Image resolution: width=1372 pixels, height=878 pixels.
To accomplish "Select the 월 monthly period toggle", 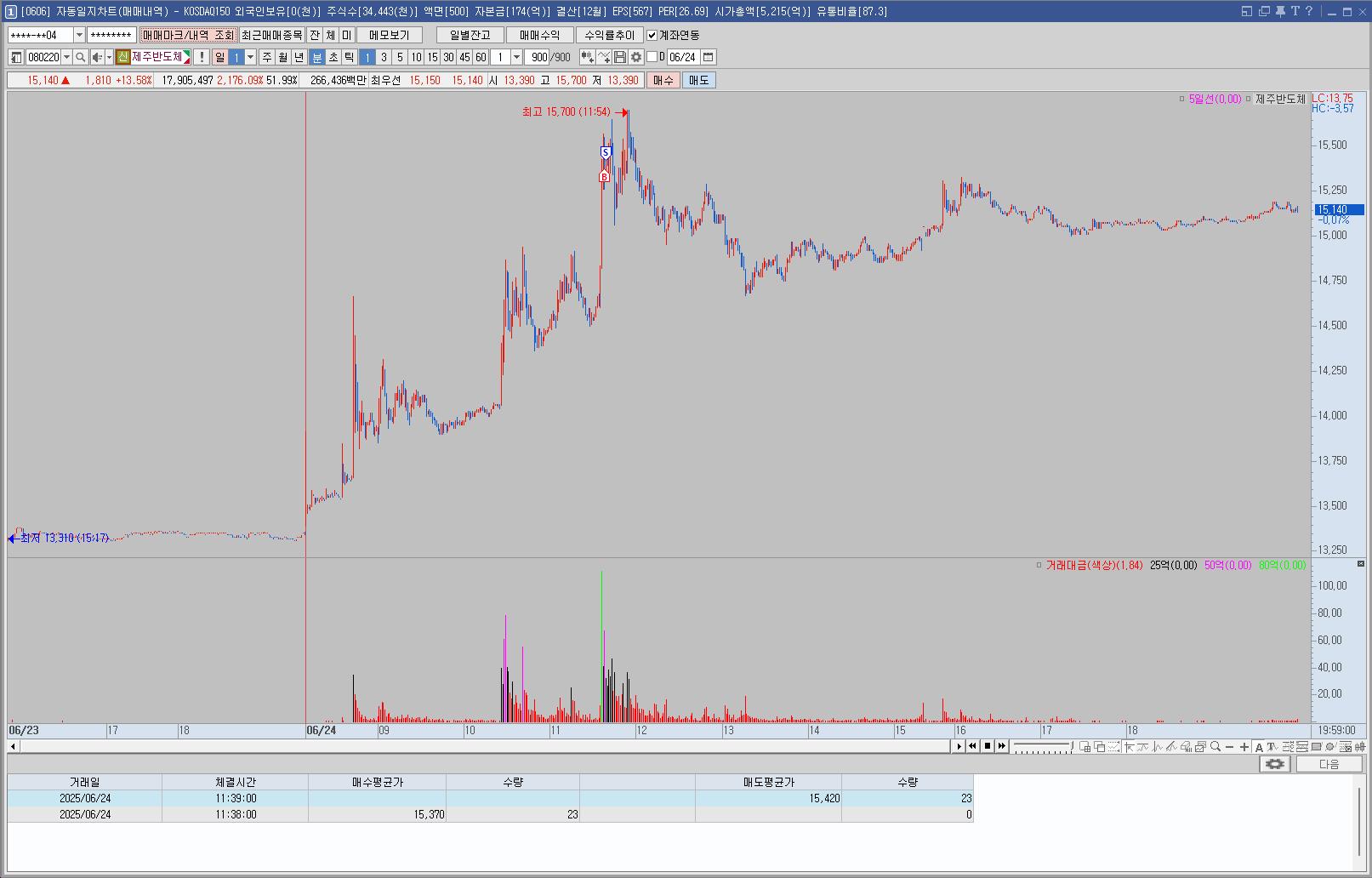I will [x=282, y=57].
